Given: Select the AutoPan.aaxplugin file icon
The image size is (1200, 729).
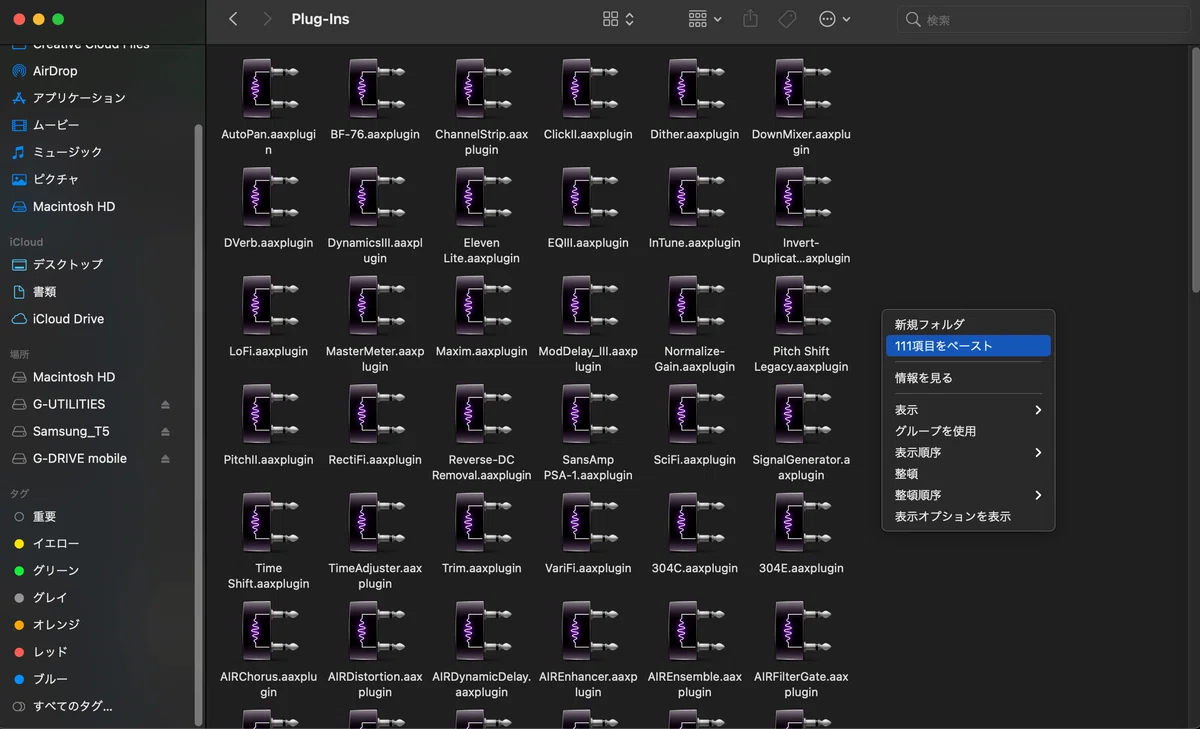Looking at the screenshot, I should point(269,89).
